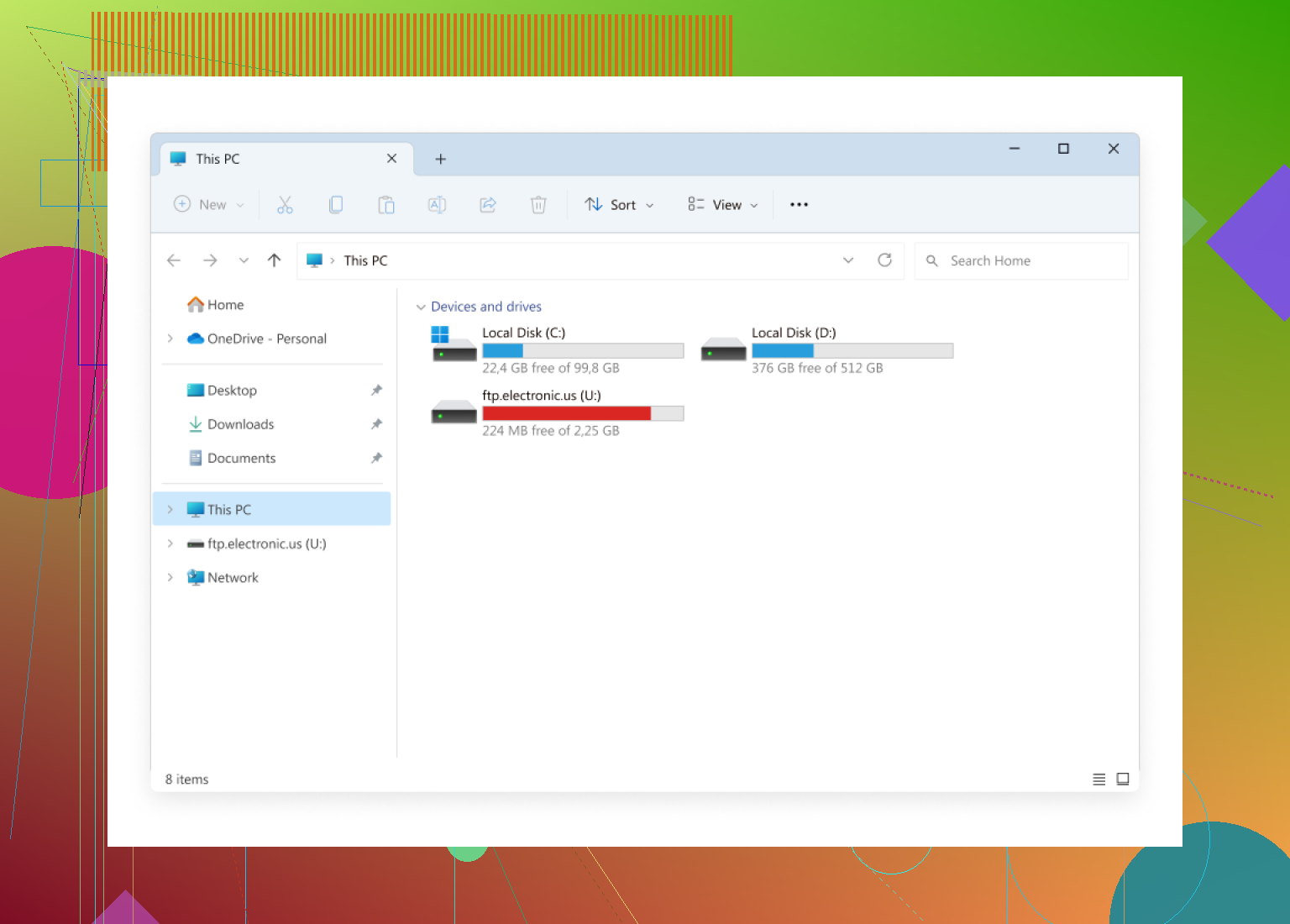Viewport: 1290px width, 924px height.
Task: Unpin Desktop from quick access
Action: [376, 391]
